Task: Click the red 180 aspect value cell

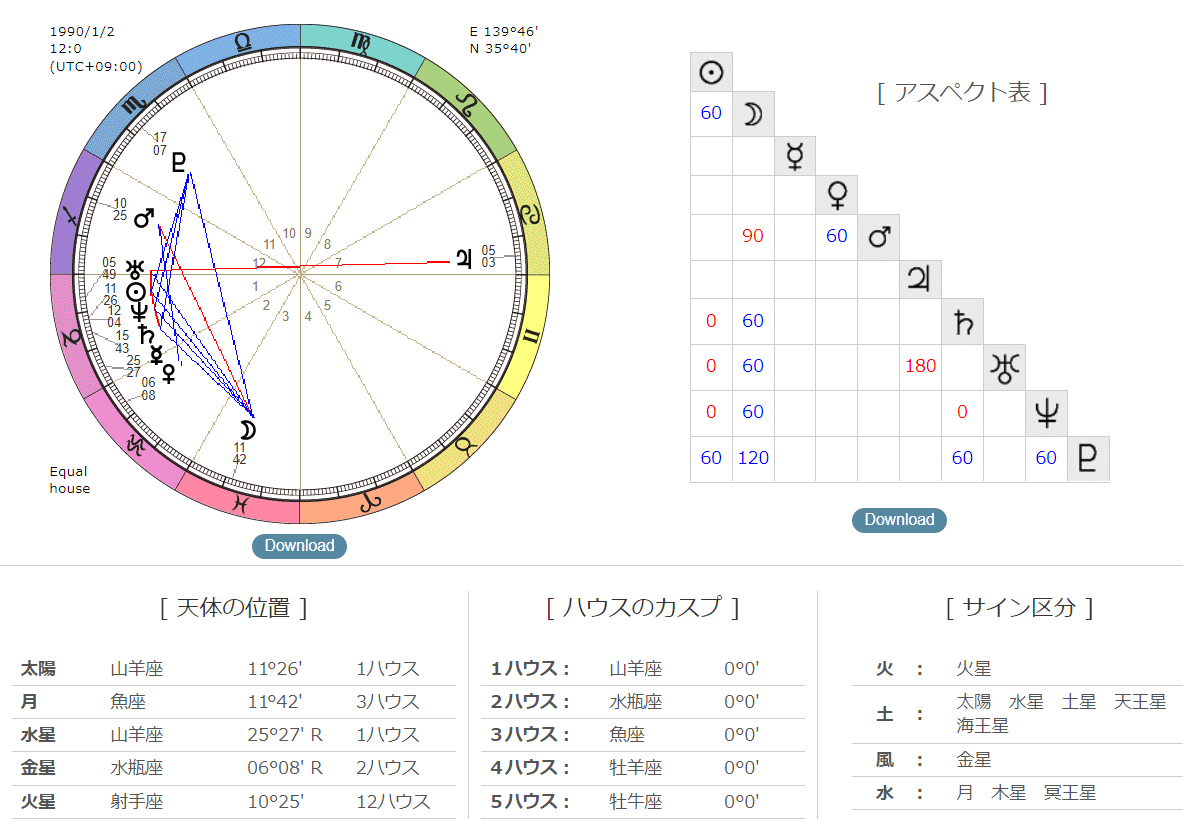Action: pyautogui.click(x=920, y=366)
